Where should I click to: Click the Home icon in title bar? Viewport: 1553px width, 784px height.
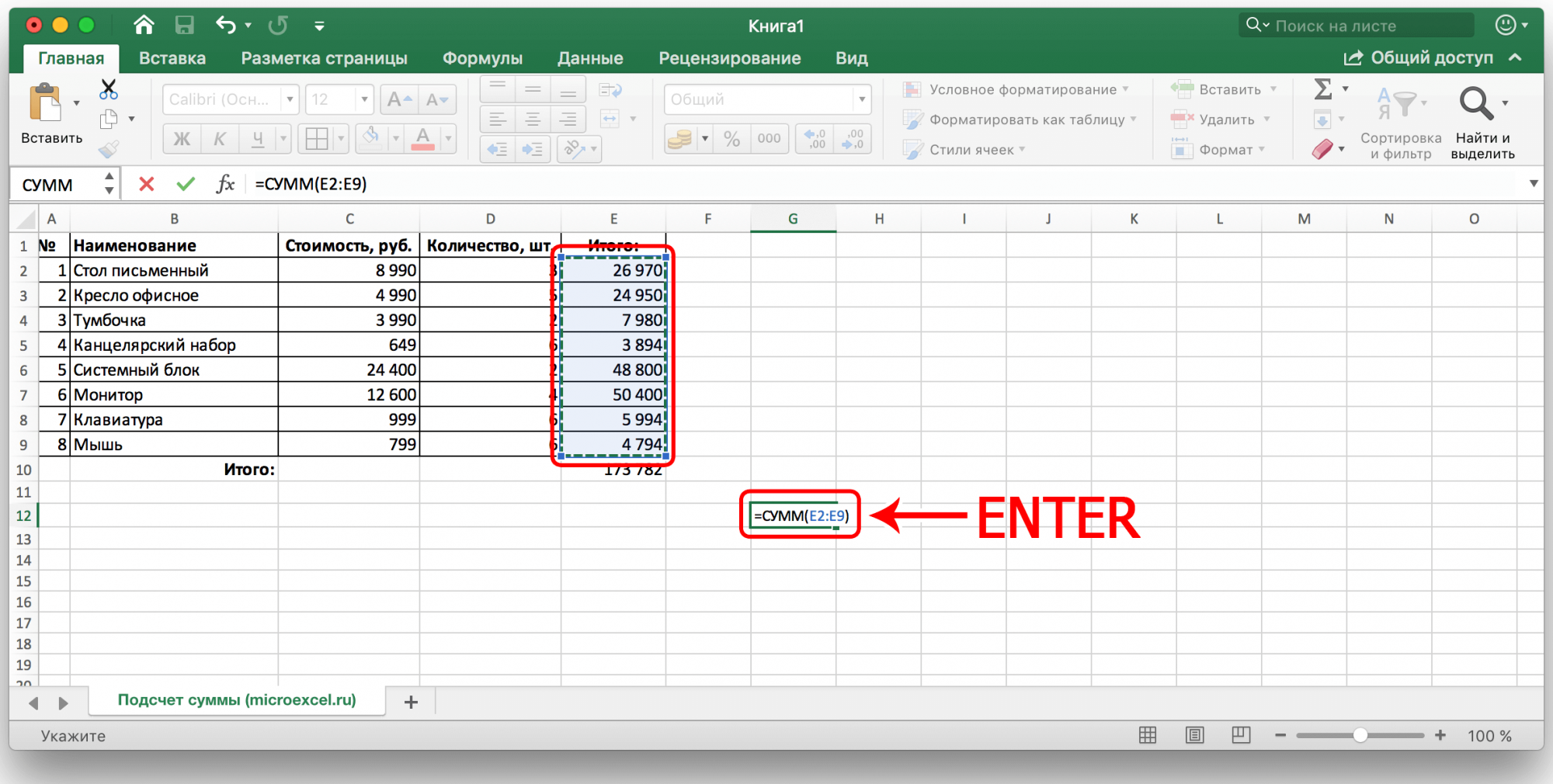[144, 26]
